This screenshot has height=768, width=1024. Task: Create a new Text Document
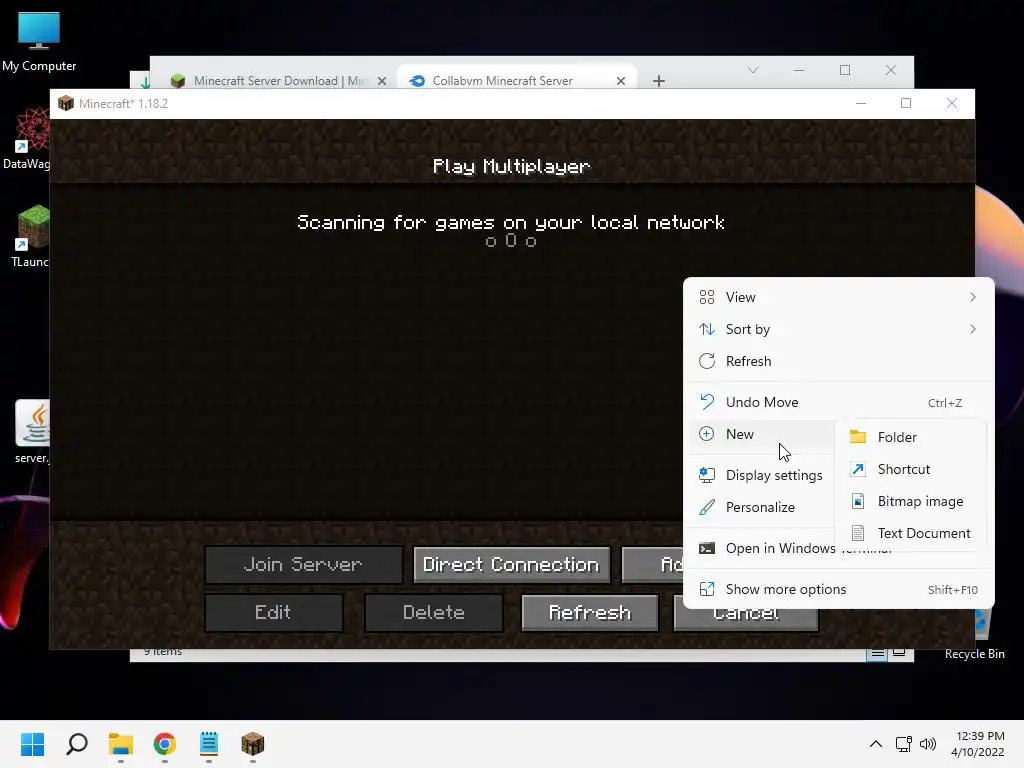point(910,534)
